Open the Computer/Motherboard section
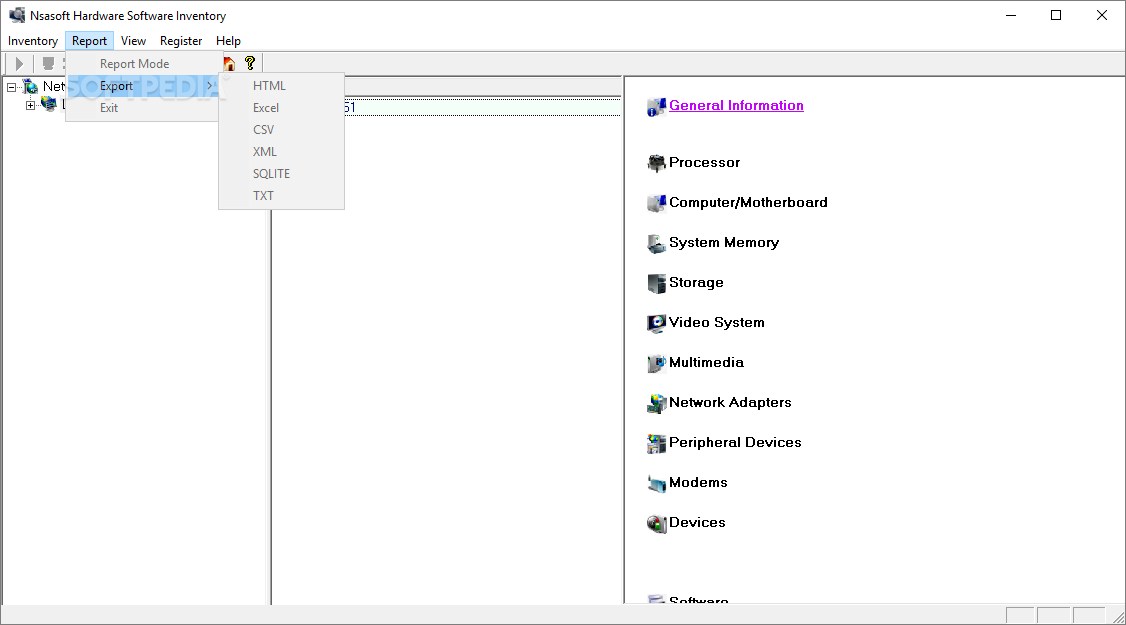The image size is (1126, 625). 748,203
